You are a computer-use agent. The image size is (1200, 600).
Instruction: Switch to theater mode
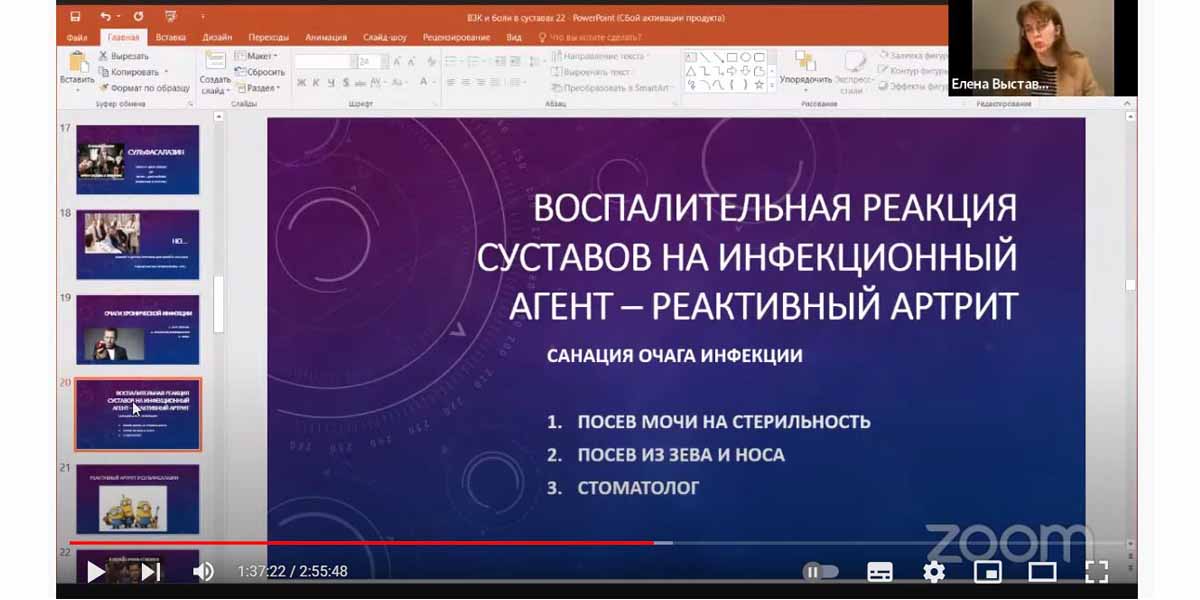coord(1042,572)
